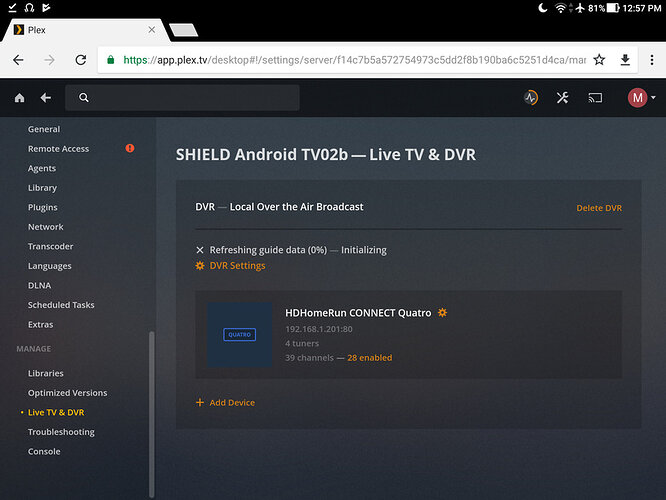Open DLNA settings
Image resolution: width=666 pixels, height=500 pixels.
[x=40, y=285]
